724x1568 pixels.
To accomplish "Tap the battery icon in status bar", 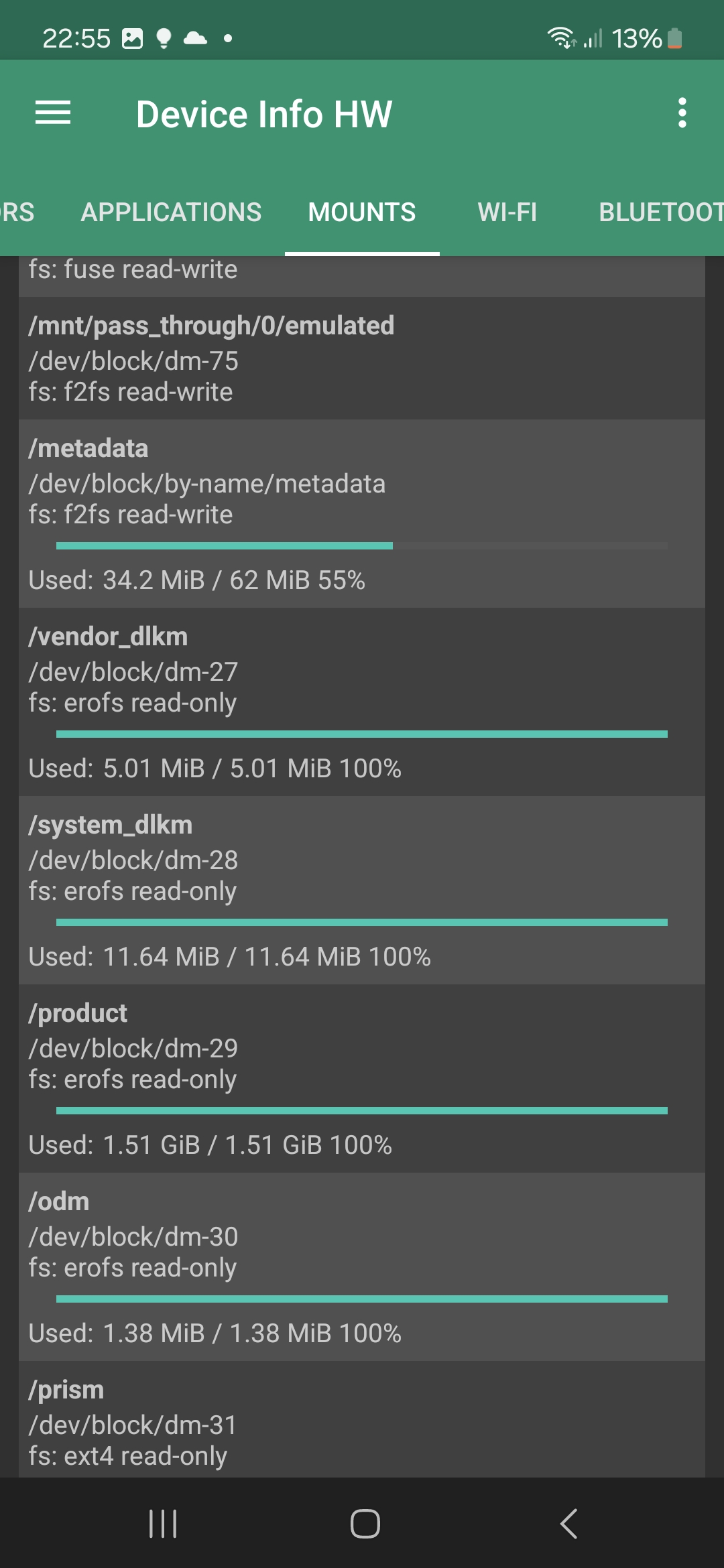I will click(x=675, y=39).
